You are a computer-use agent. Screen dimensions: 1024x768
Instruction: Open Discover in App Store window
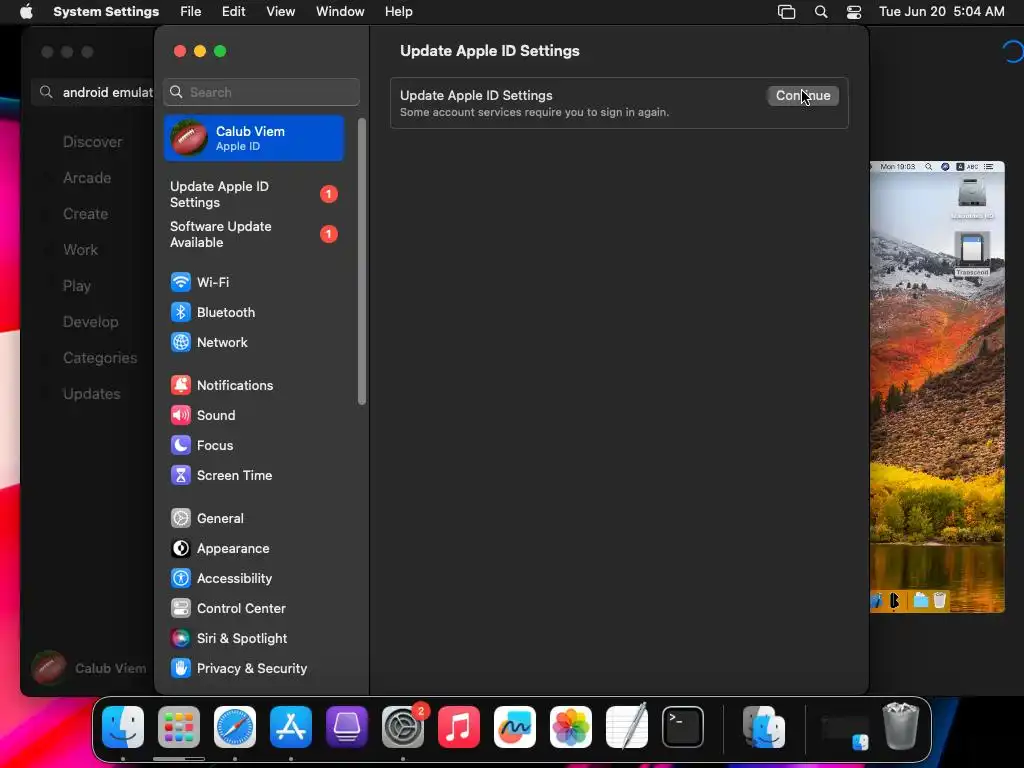pyautogui.click(x=92, y=142)
